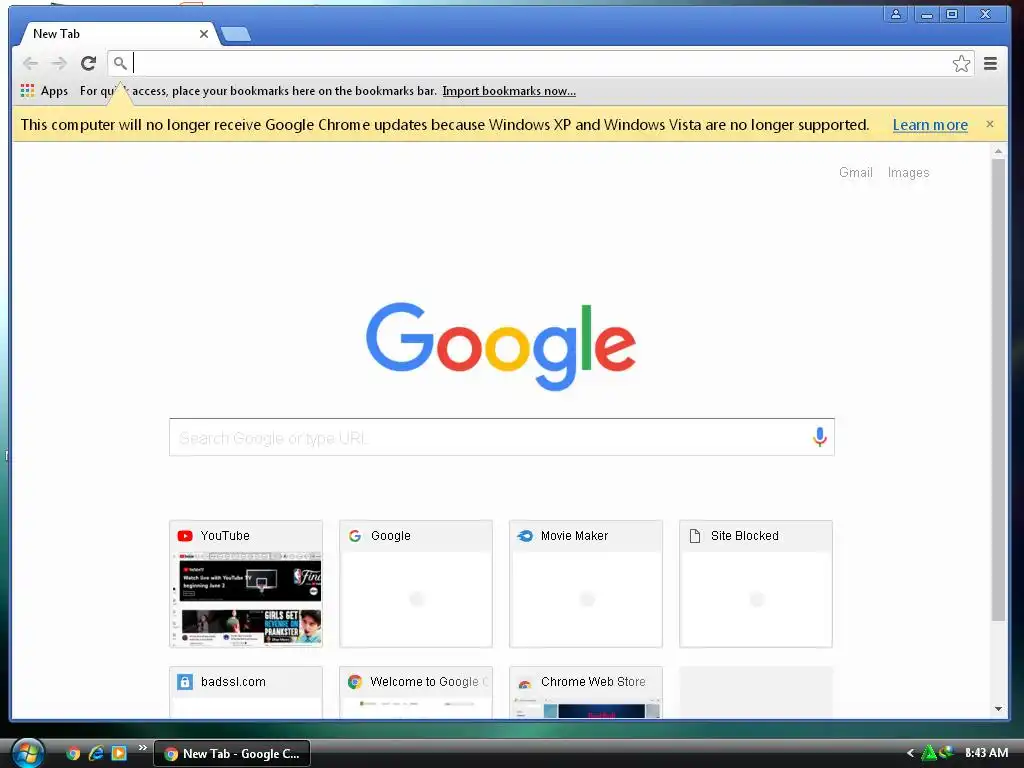Viewport: 1024px width, 768px height.
Task: Bookmark this page with star icon
Action: click(x=961, y=63)
